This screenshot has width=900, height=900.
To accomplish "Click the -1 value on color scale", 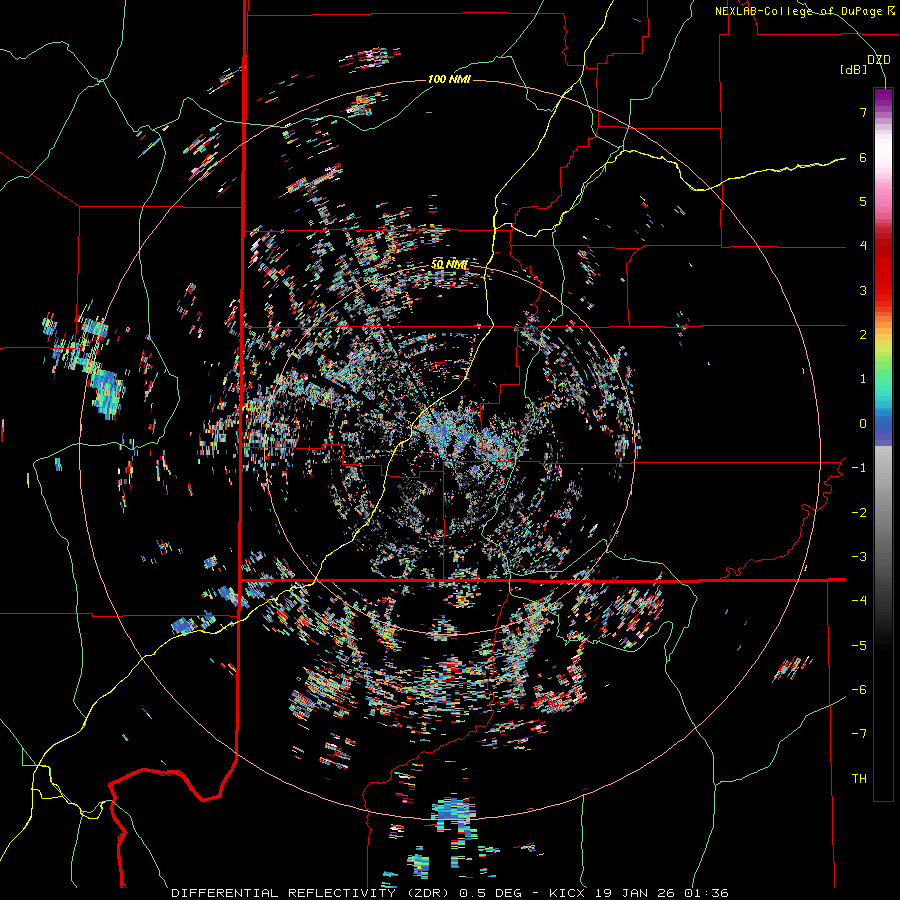I will point(859,468).
